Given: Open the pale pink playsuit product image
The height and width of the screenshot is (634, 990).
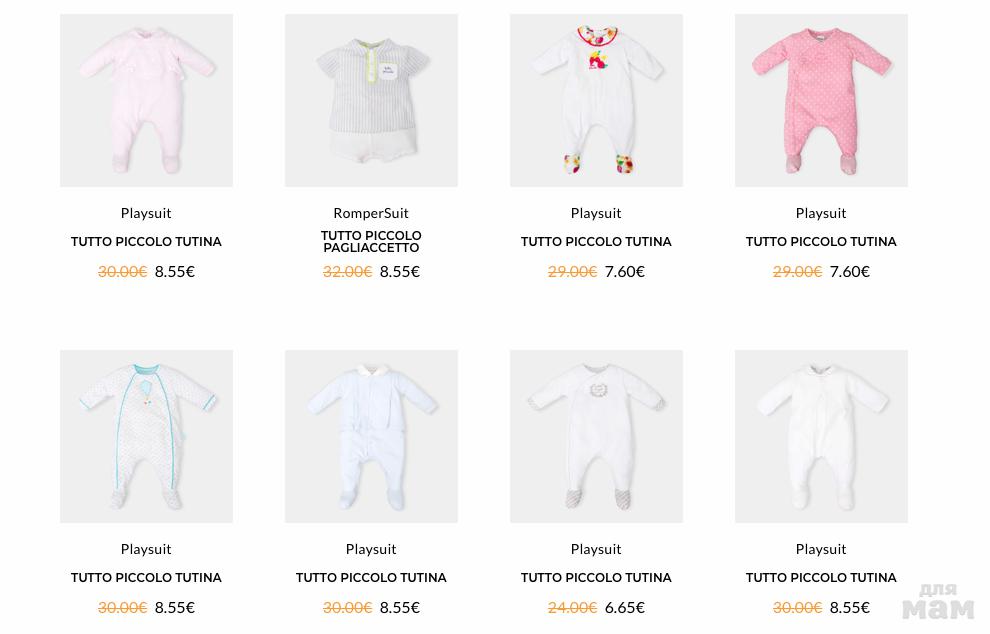Looking at the screenshot, I should (x=146, y=100).
